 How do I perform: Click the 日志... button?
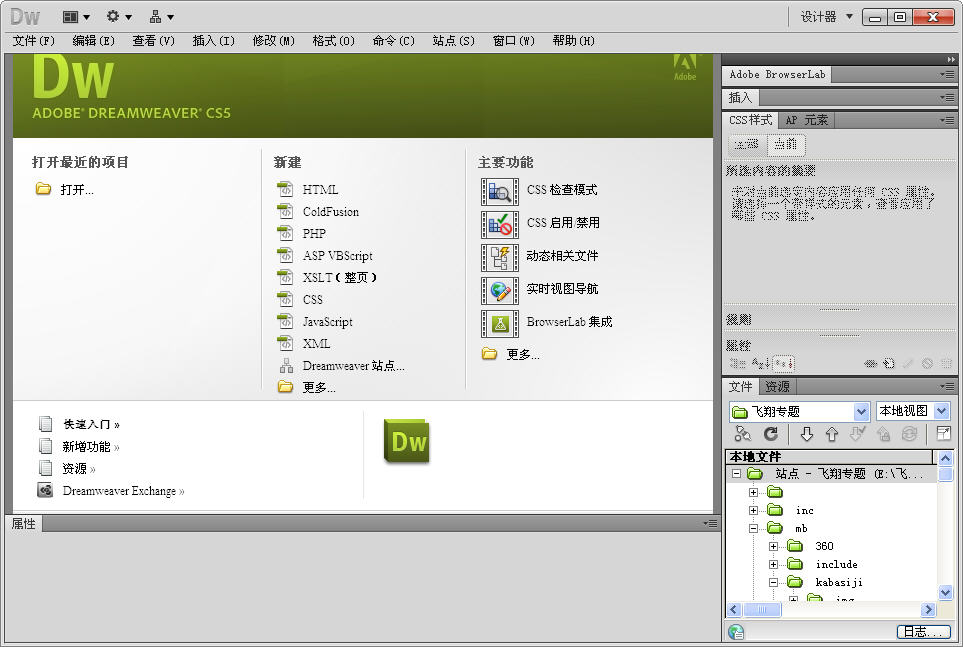[923, 632]
